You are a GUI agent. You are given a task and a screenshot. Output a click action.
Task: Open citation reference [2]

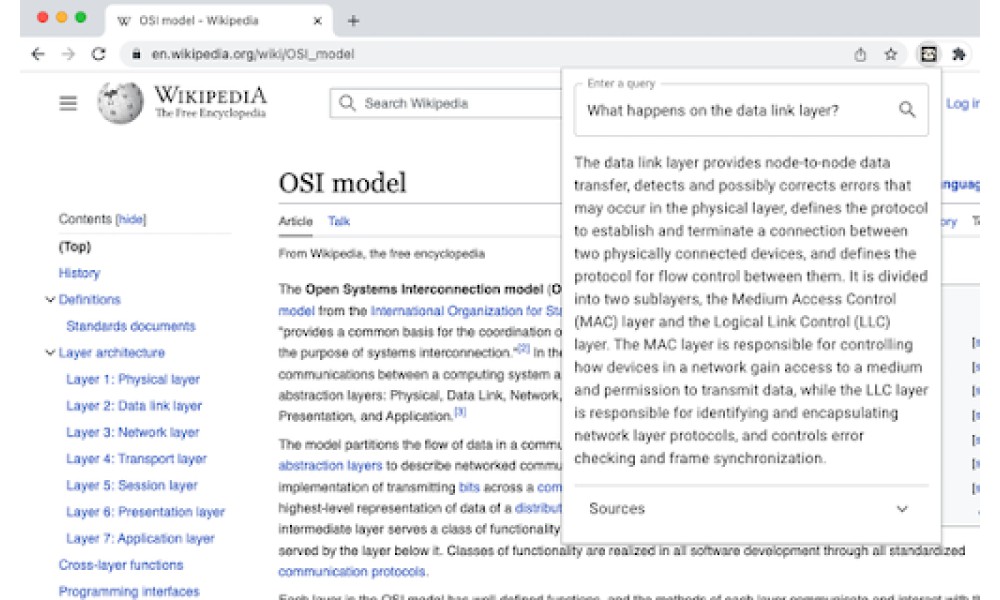tap(523, 349)
